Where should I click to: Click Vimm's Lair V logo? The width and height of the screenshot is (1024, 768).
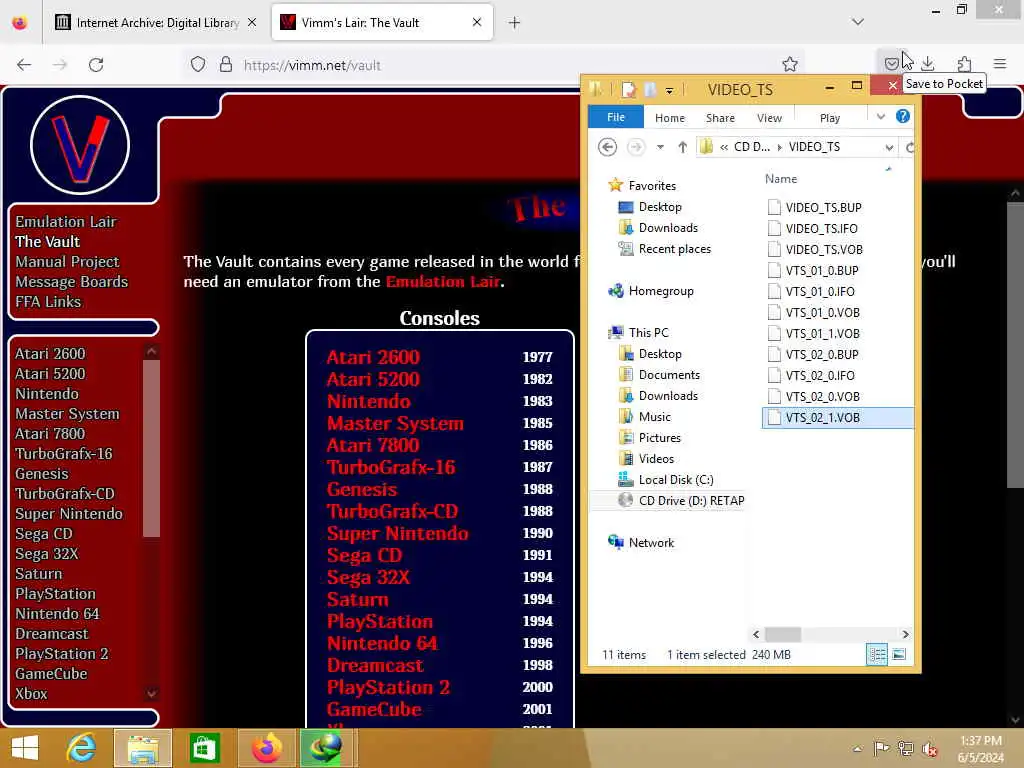point(80,145)
